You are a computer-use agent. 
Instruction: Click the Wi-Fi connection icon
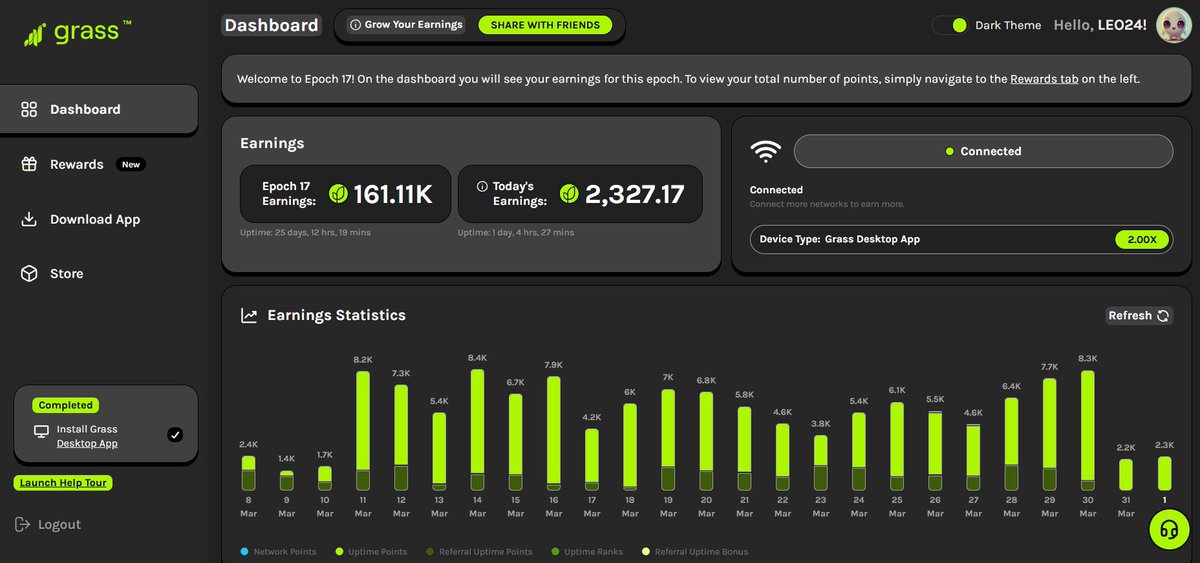click(x=766, y=151)
